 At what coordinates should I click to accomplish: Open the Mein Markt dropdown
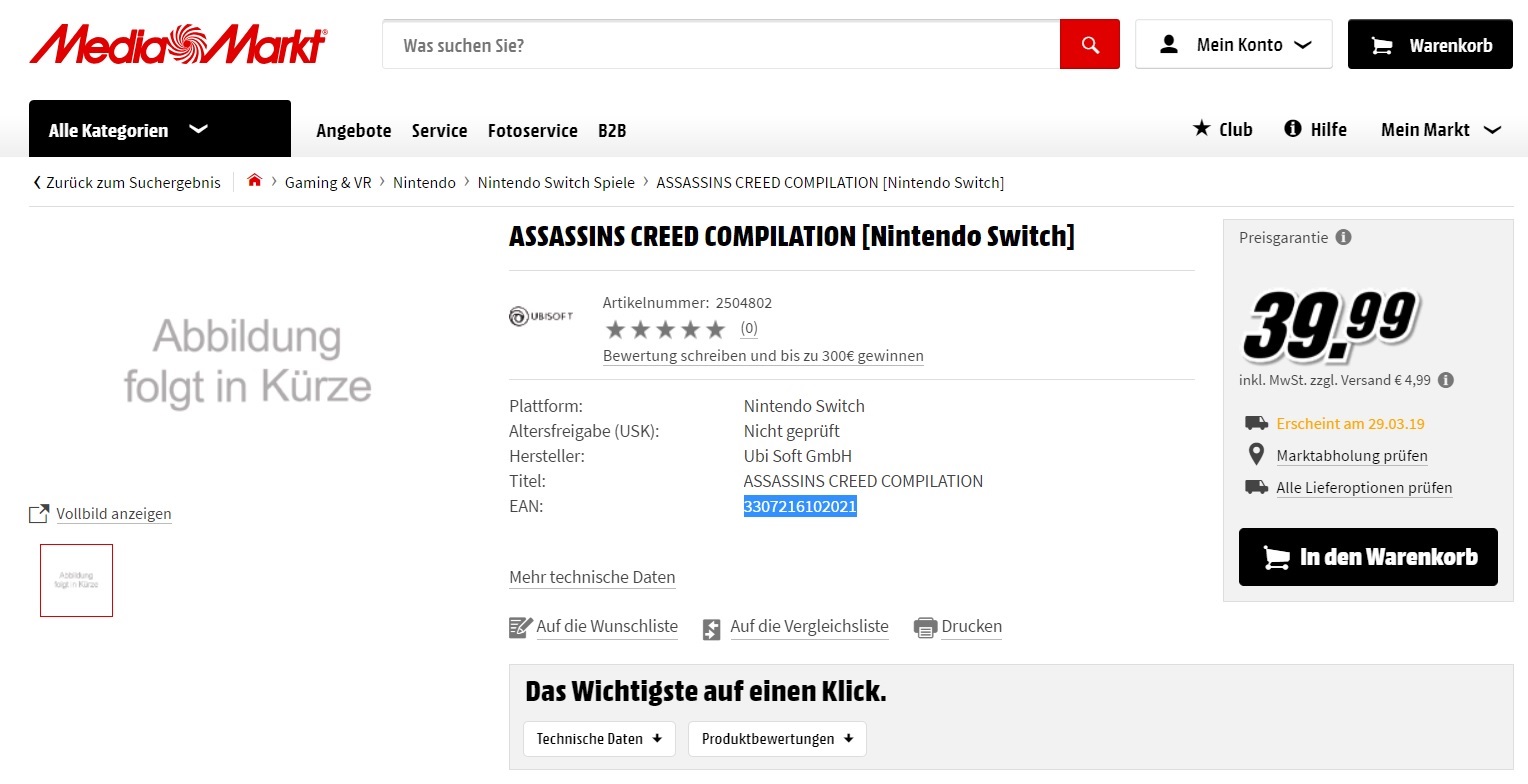1440,129
